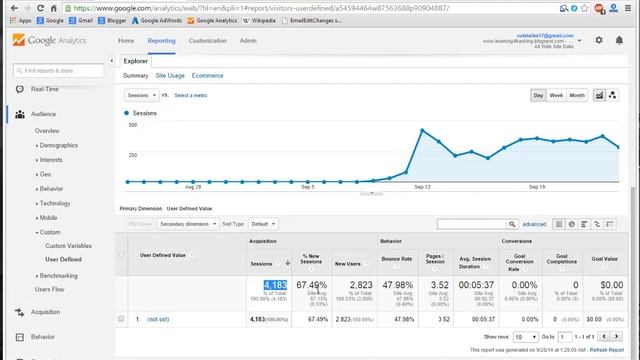Select the Summary metric group
Screen dimensions: 640x360
(136, 76)
